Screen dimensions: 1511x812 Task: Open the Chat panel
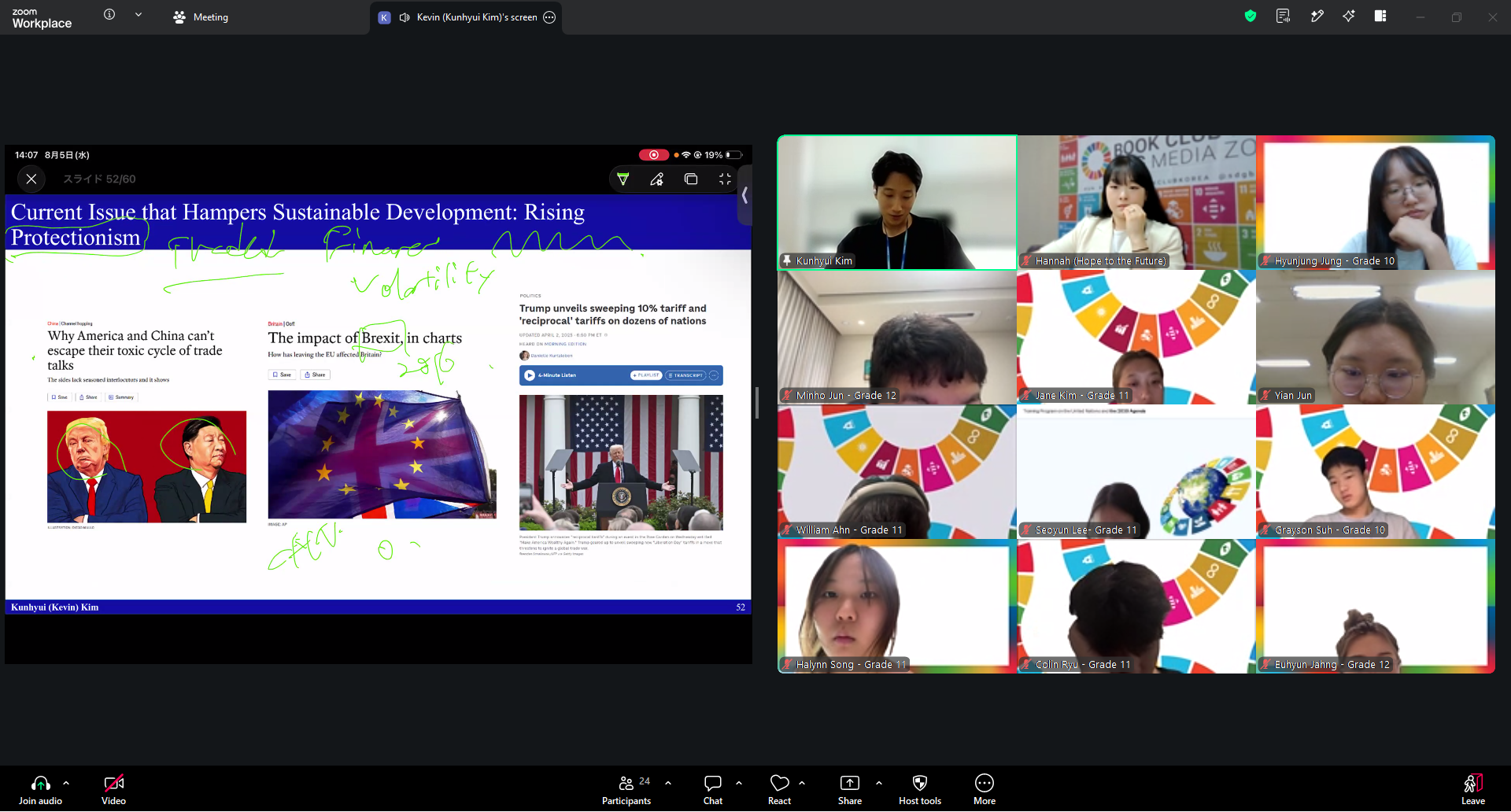(x=713, y=790)
